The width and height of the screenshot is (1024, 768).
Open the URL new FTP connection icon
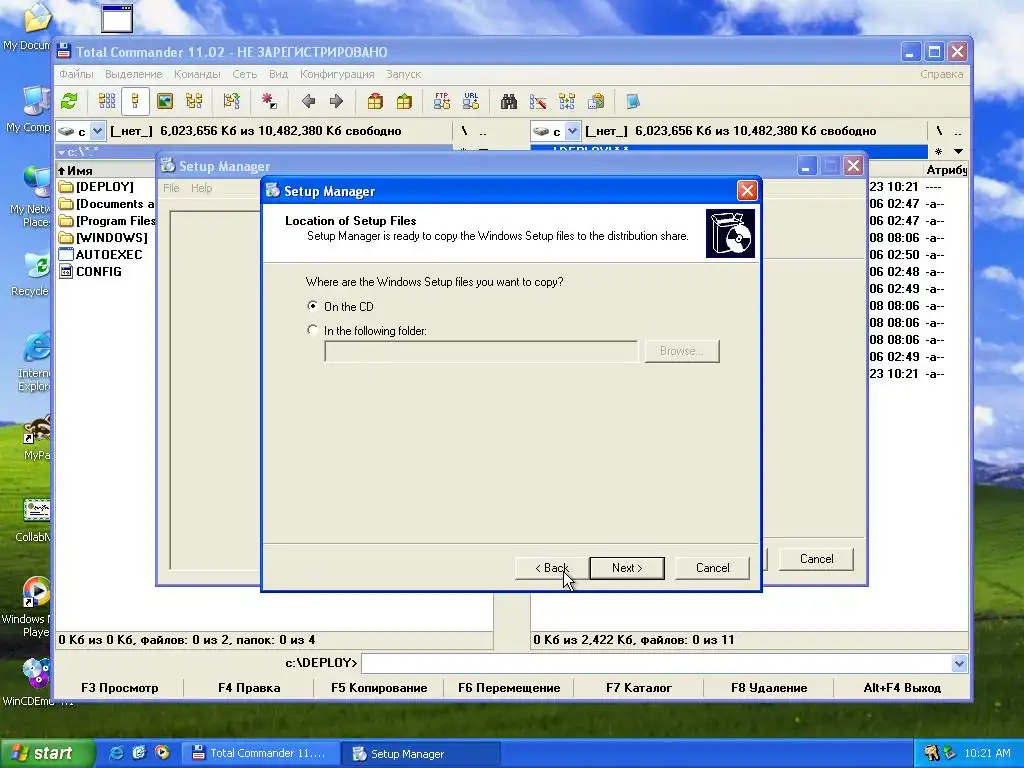[x=471, y=101]
